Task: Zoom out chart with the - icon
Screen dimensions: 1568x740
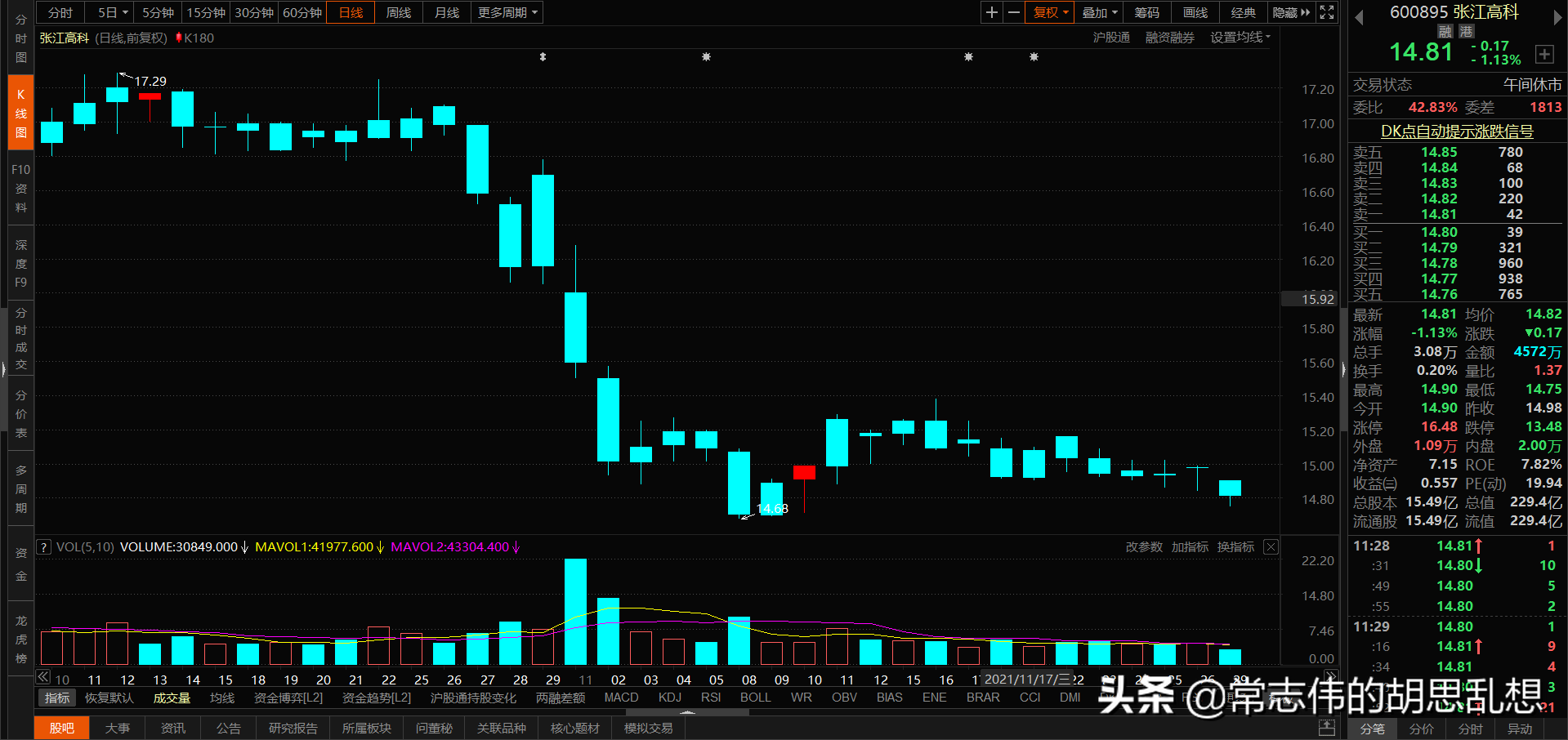Action: click(x=1013, y=12)
